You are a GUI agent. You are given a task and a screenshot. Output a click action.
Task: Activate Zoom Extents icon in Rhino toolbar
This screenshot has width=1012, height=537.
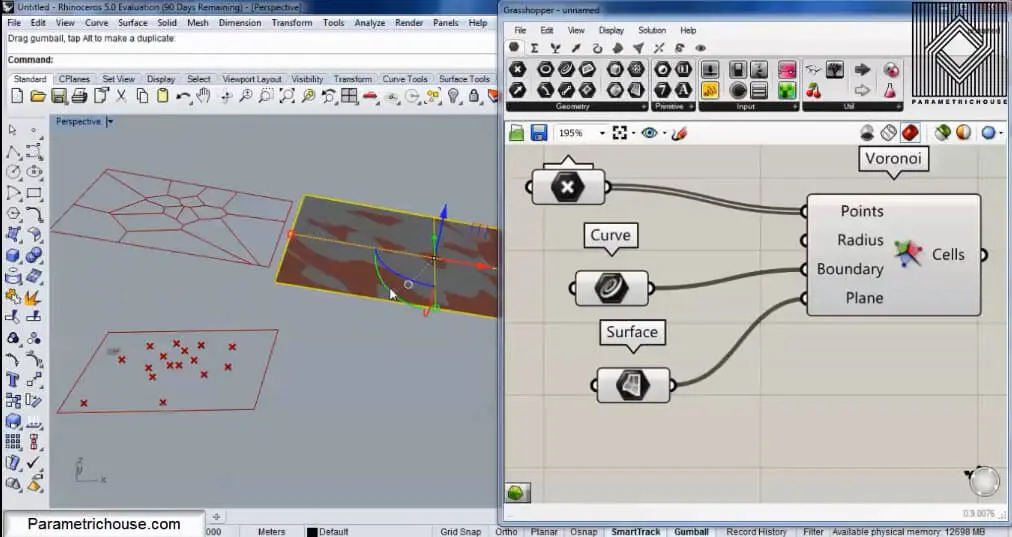coord(287,96)
